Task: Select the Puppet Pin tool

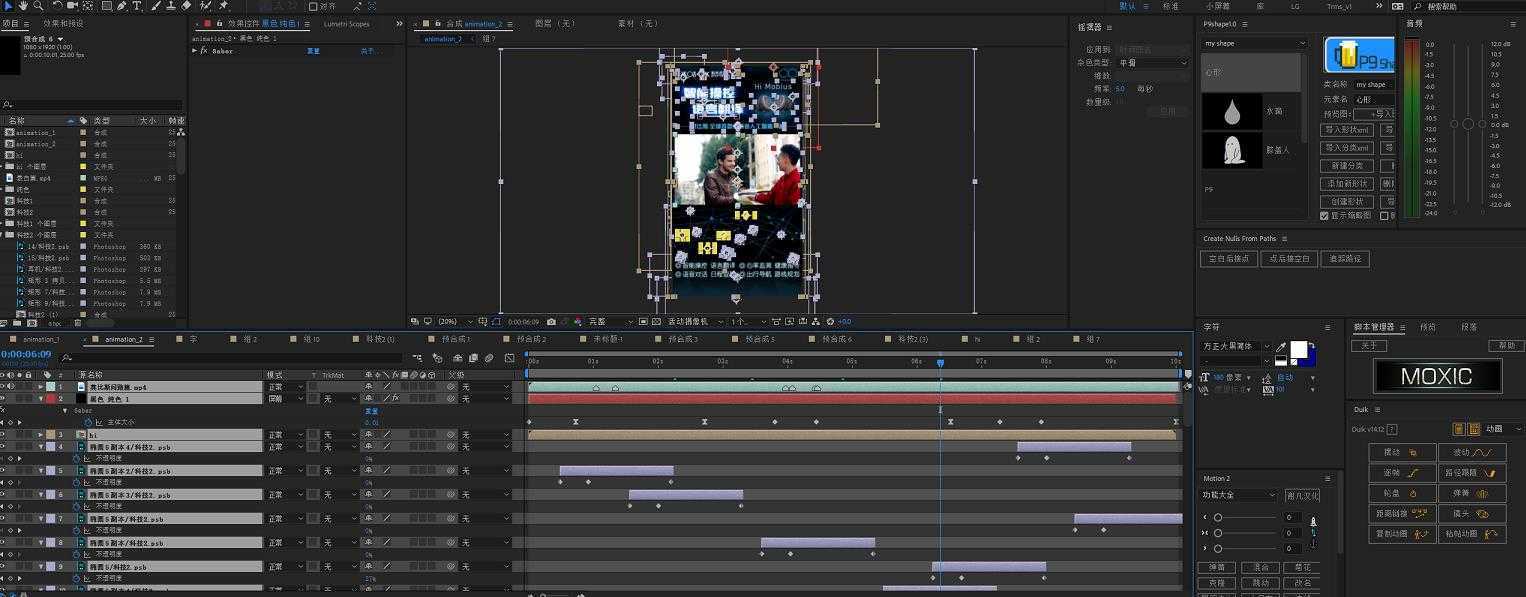Action: (x=223, y=6)
